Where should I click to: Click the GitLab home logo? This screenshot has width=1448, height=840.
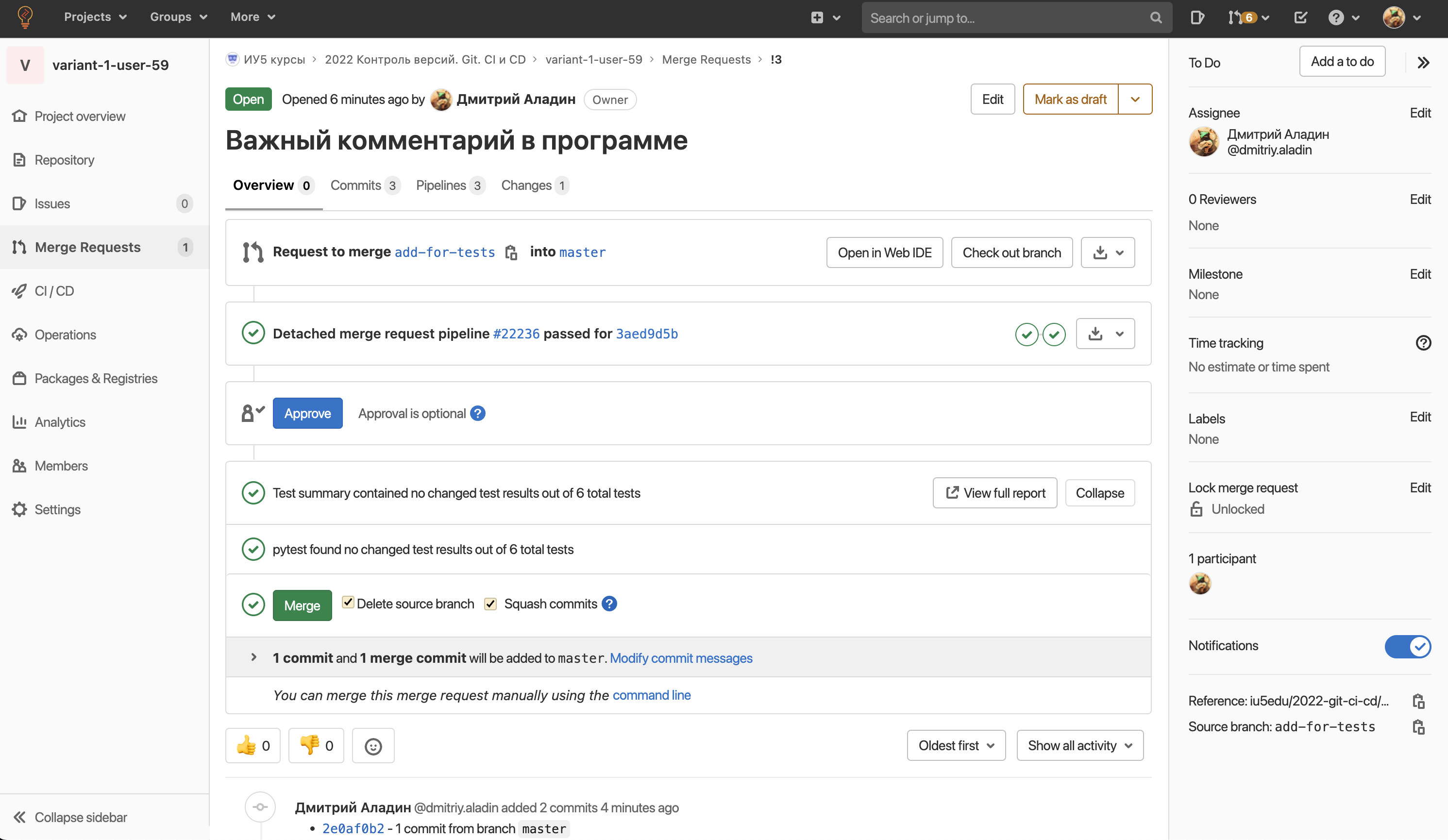[25, 17]
